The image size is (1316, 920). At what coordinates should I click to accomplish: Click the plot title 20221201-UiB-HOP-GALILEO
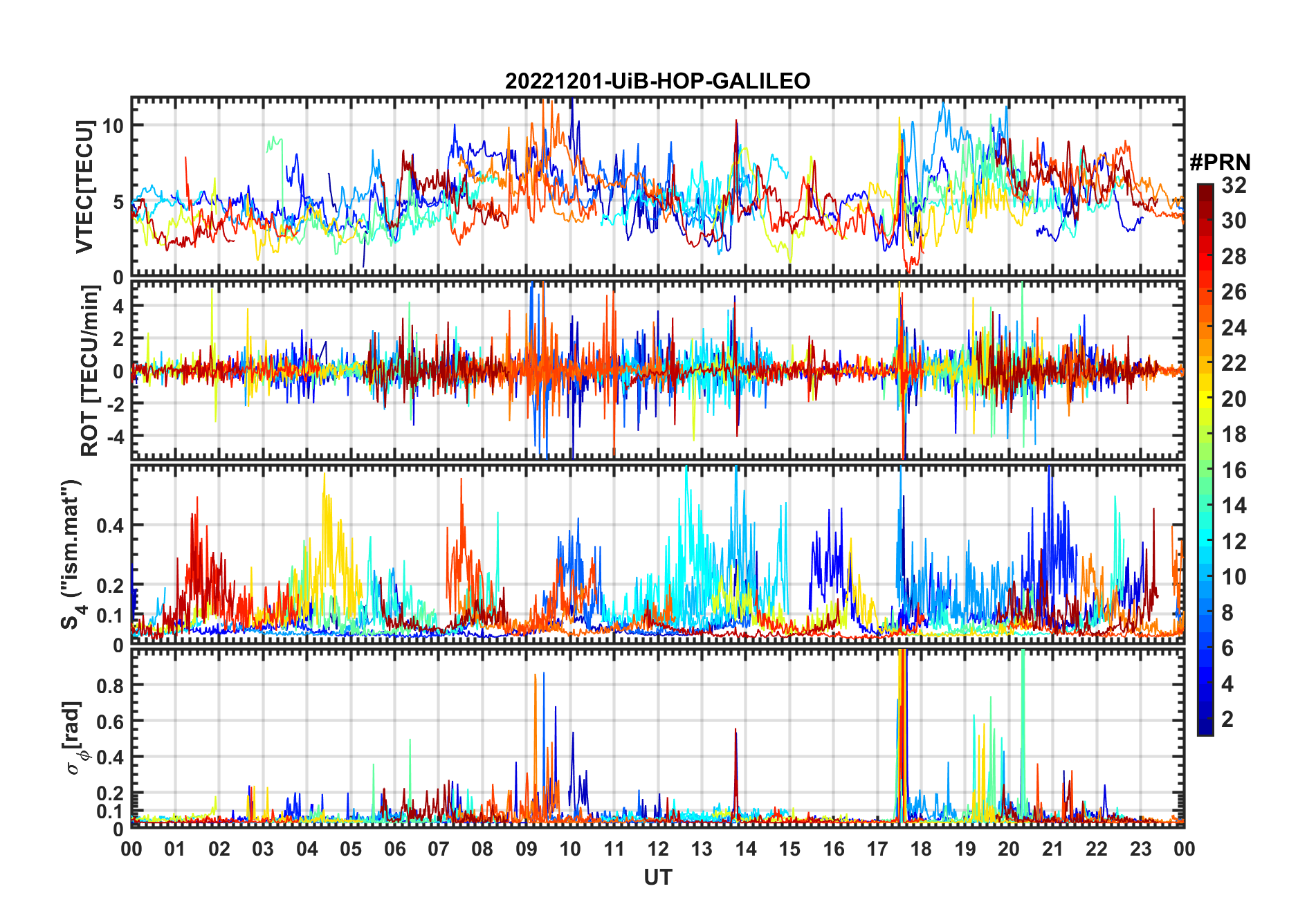pyautogui.click(x=657, y=82)
